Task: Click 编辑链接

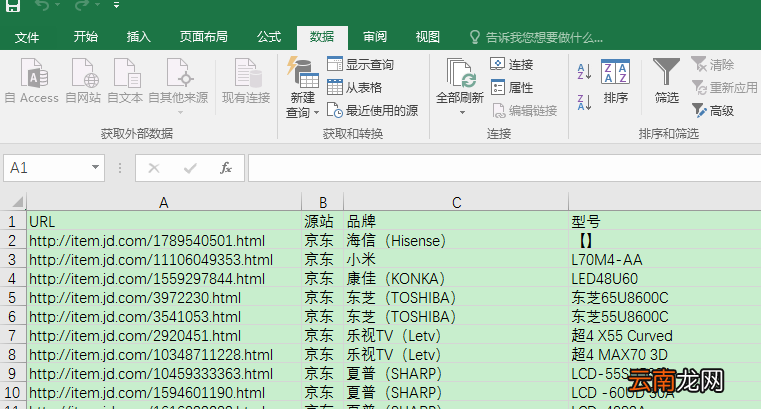Action: 524,111
